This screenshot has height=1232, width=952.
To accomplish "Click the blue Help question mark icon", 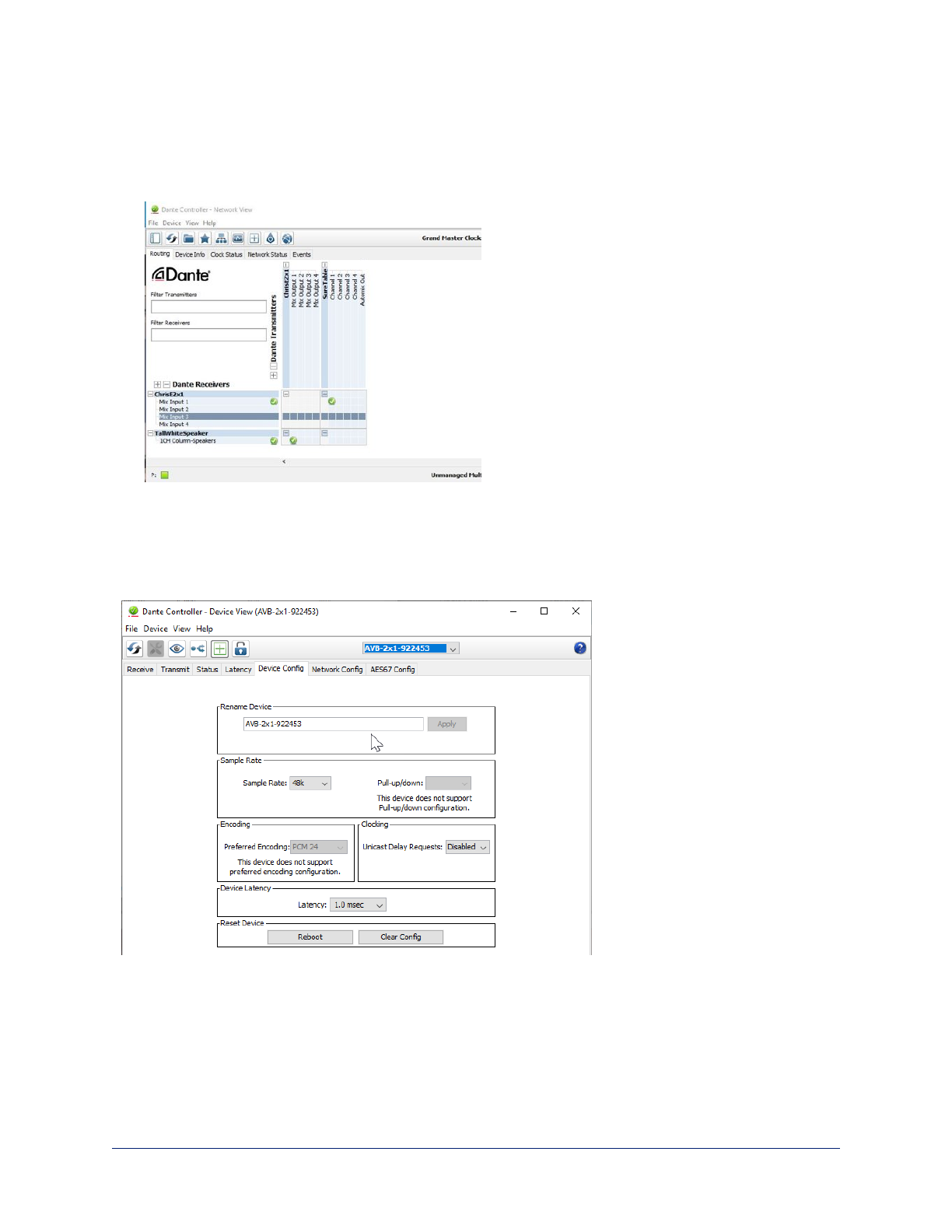I will (579, 648).
